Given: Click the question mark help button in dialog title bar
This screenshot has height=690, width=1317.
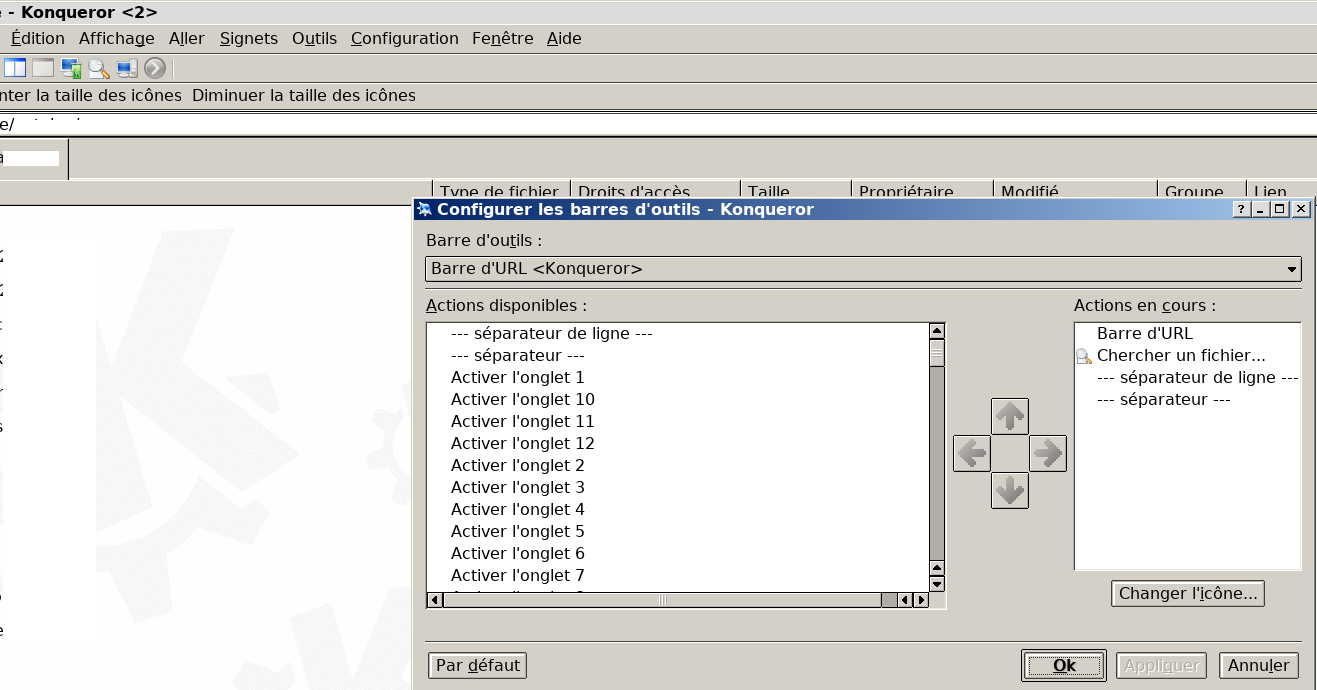Looking at the screenshot, I should click(1241, 209).
